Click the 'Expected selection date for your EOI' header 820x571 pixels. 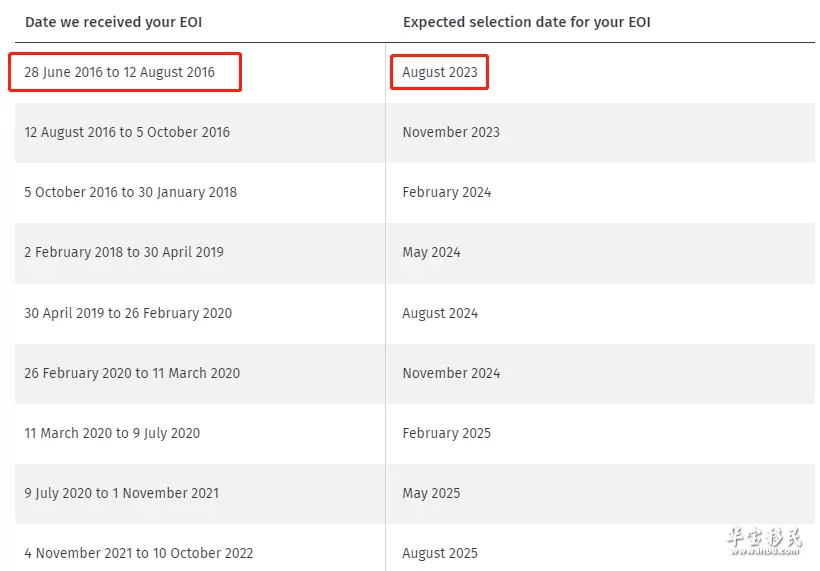click(527, 22)
